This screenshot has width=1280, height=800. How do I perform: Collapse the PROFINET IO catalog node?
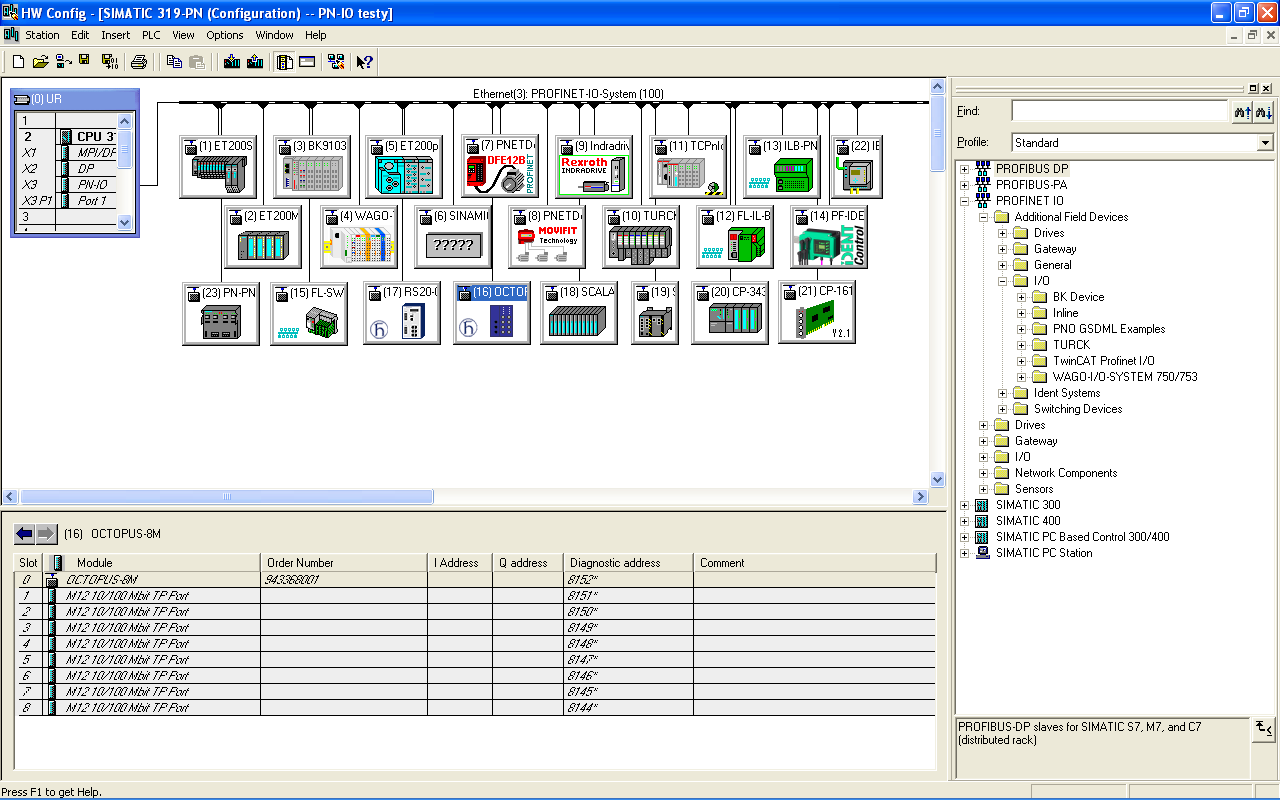965,201
